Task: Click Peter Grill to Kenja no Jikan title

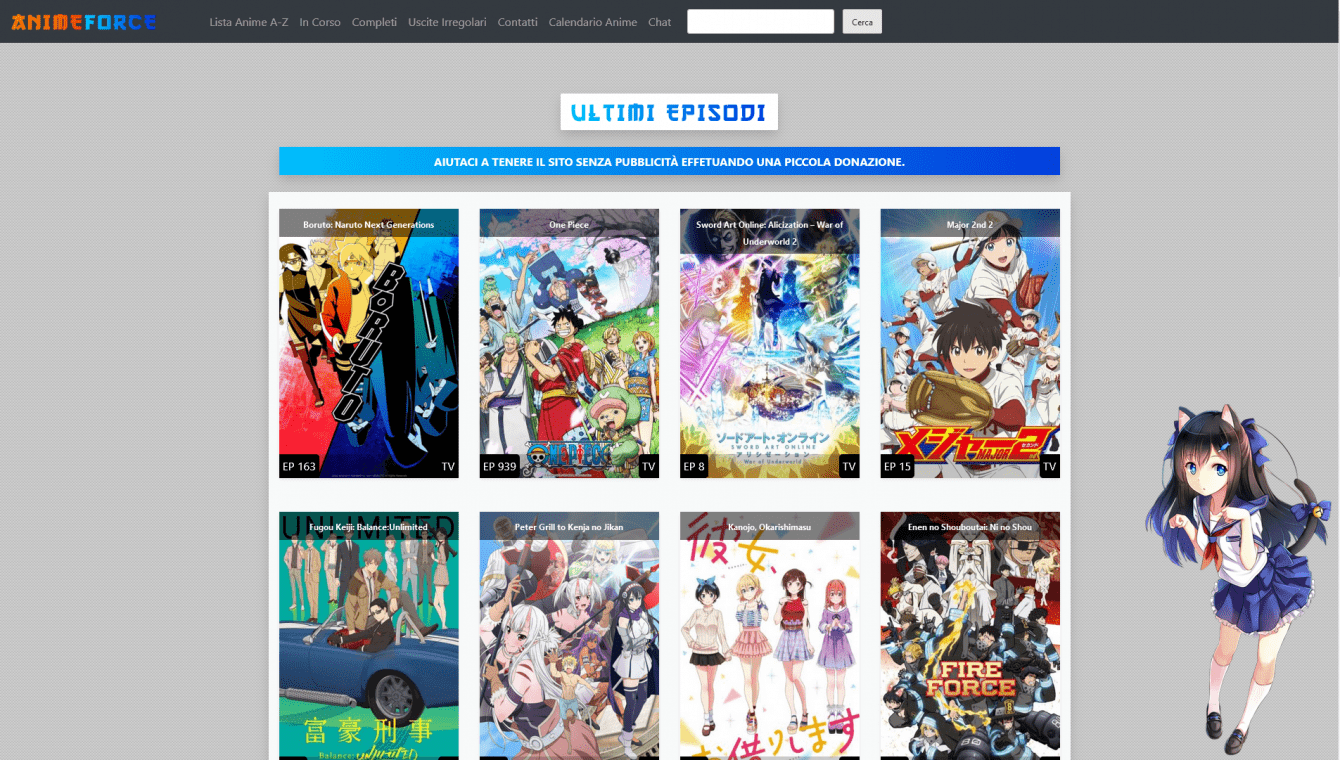Action: (x=569, y=527)
